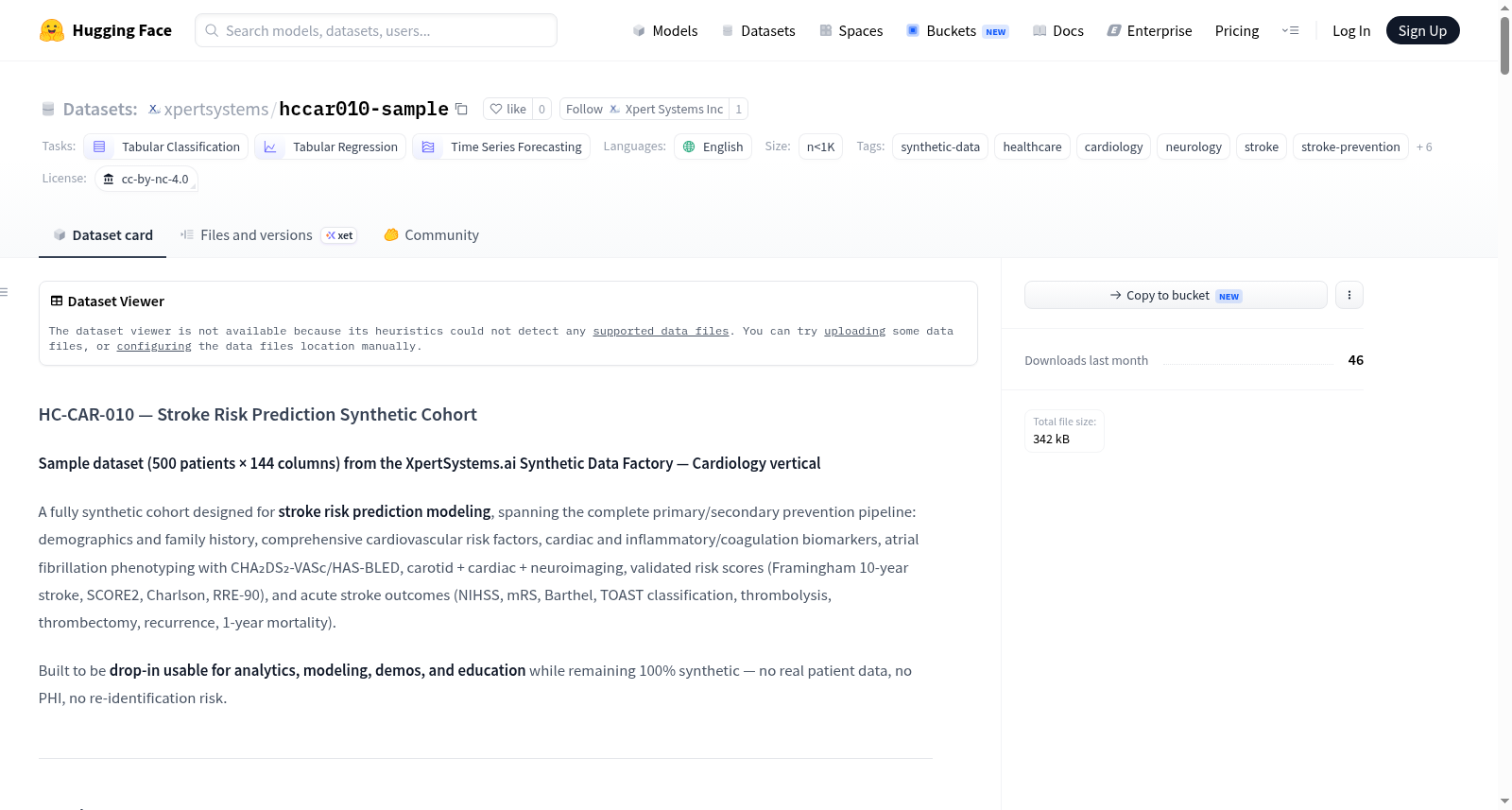Switch to the Dataset card tab

[102, 235]
